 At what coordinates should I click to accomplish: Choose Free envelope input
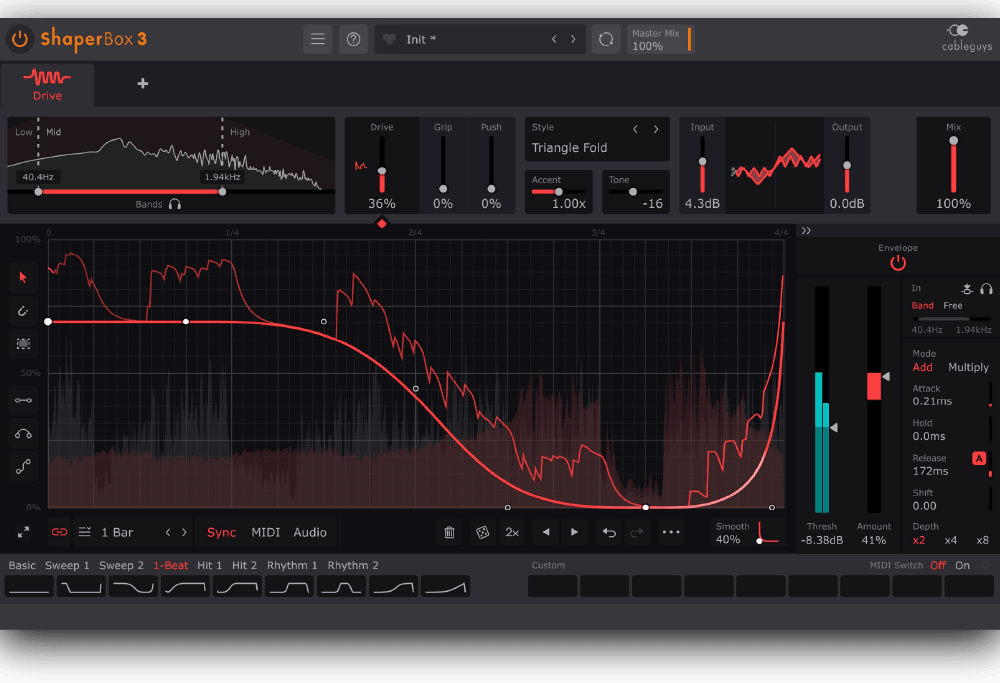953,305
